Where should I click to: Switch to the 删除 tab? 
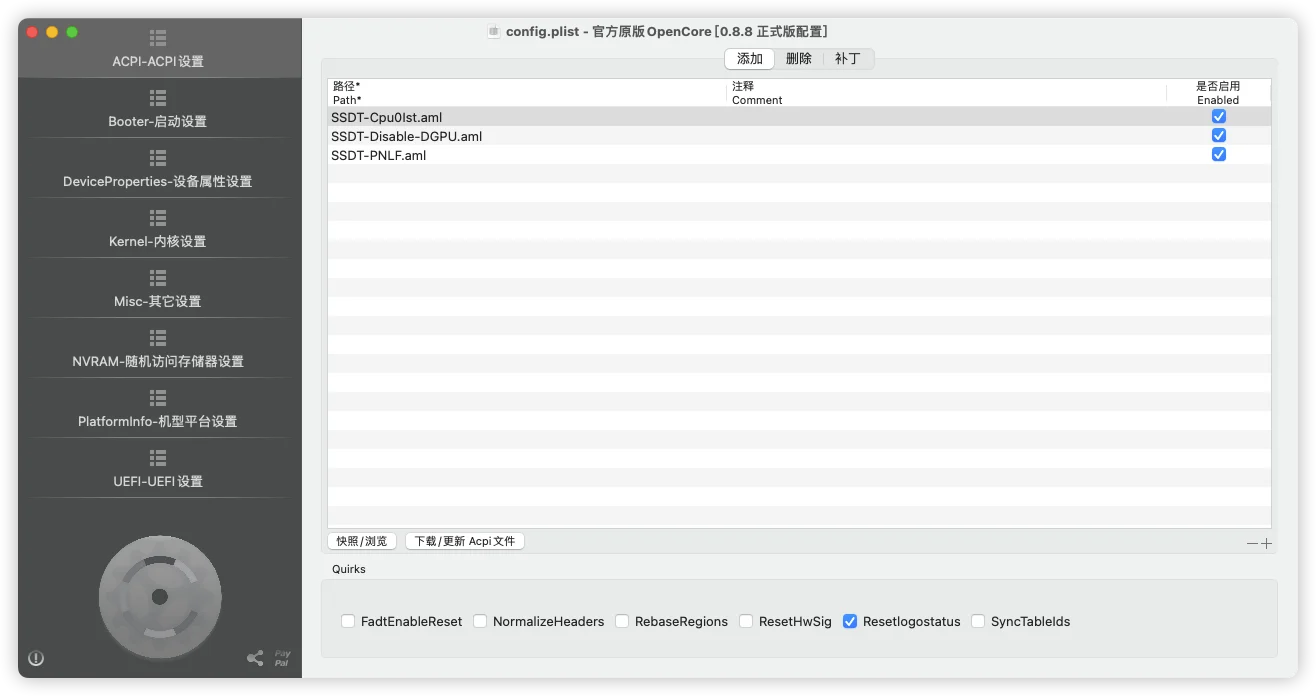(x=798, y=59)
